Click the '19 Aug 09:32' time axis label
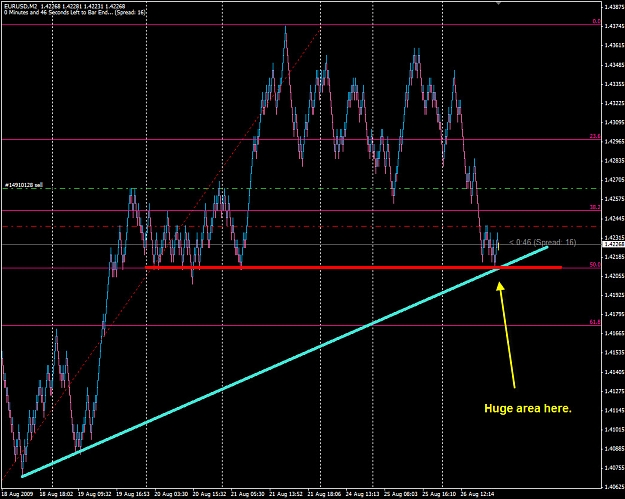Image resolution: width=625 pixels, height=499 pixels. click(94, 494)
